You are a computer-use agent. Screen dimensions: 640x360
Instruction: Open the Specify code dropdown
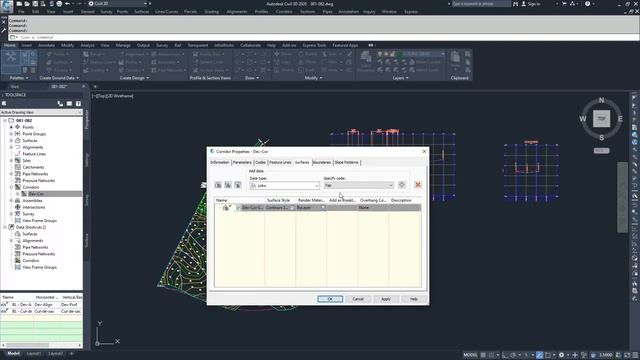coord(359,185)
